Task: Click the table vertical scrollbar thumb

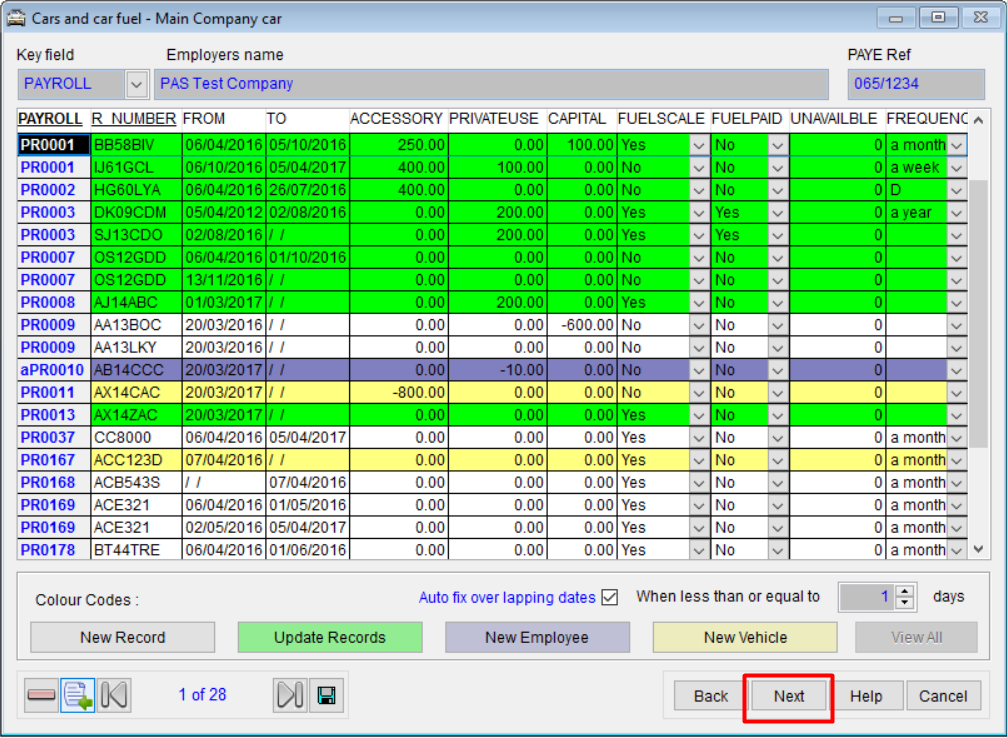Action: 978,313
